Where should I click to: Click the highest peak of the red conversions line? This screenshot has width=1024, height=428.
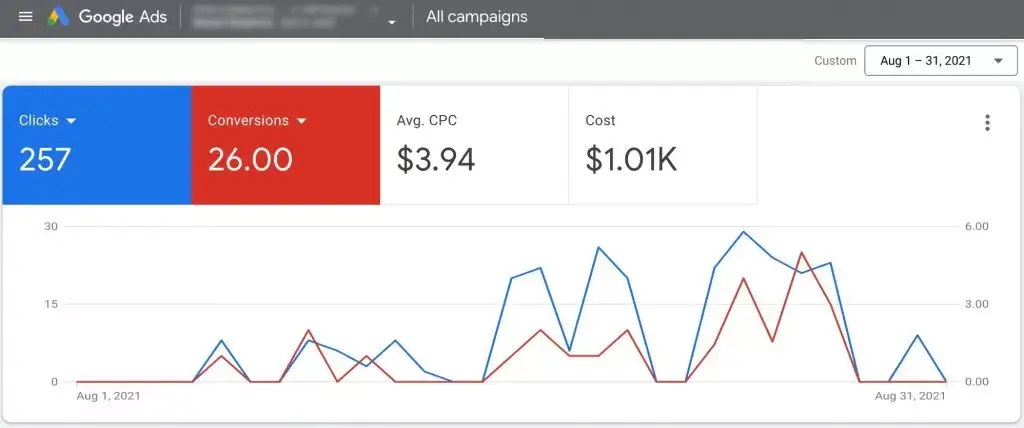click(801, 252)
